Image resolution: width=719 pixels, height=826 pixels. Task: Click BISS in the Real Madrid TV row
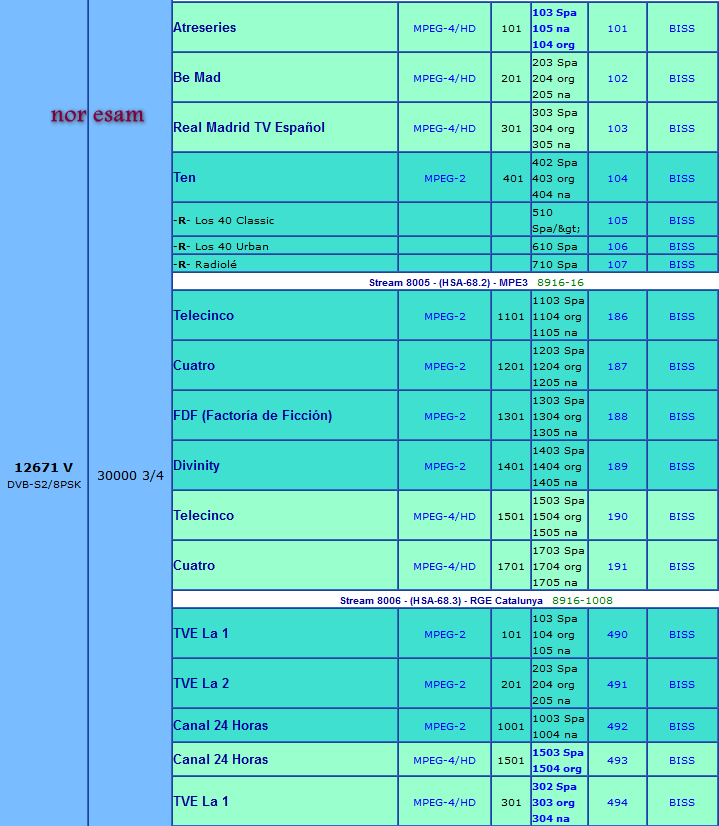tap(682, 129)
